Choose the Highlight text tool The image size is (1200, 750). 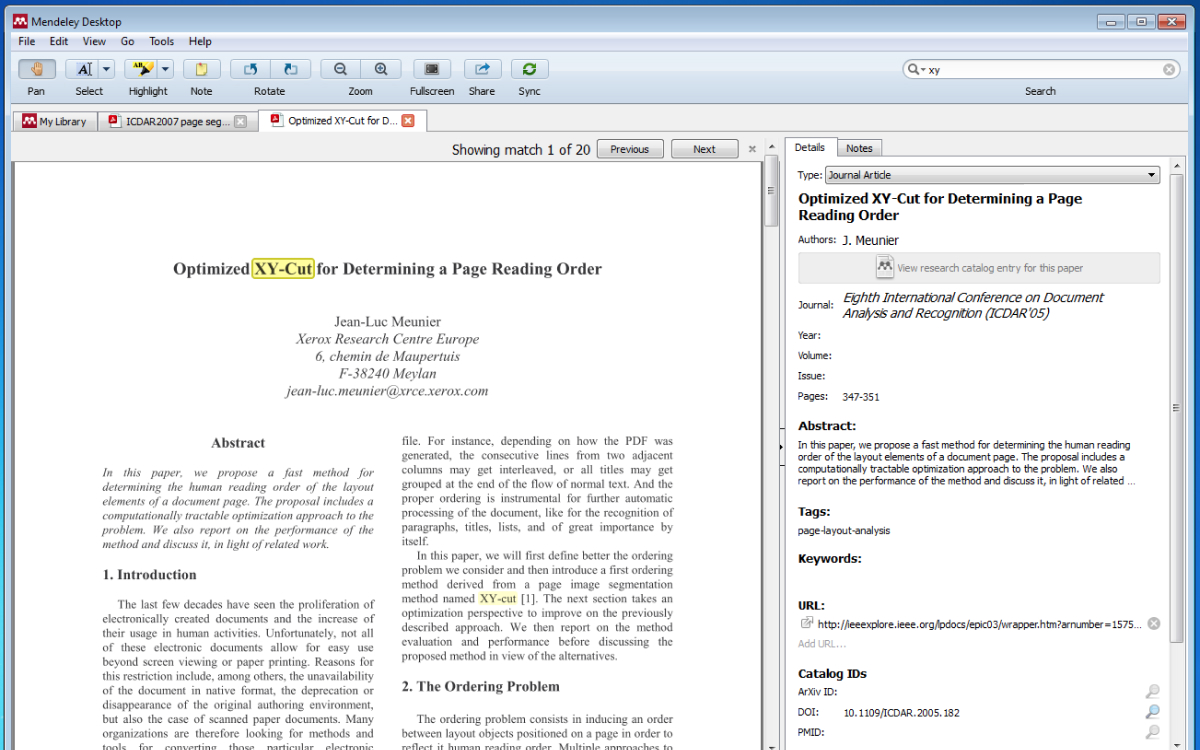pyautogui.click(x=142, y=69)
